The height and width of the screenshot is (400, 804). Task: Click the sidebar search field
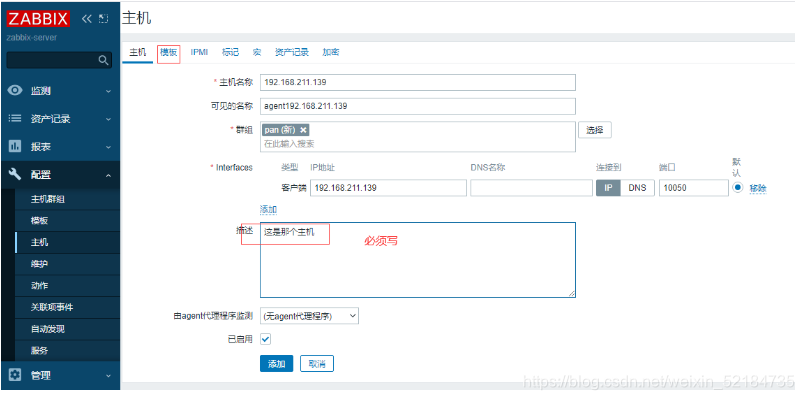coord(52,60)
